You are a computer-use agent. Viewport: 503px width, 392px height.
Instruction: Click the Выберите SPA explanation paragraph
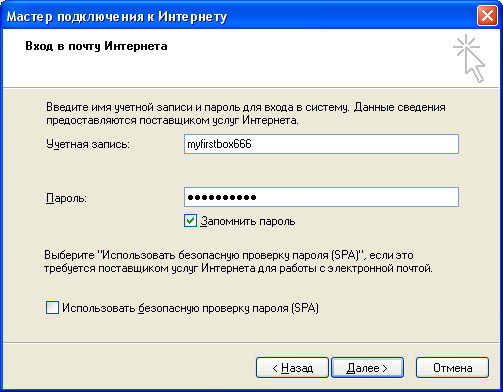pyautogui.click(x=238, y=262)
